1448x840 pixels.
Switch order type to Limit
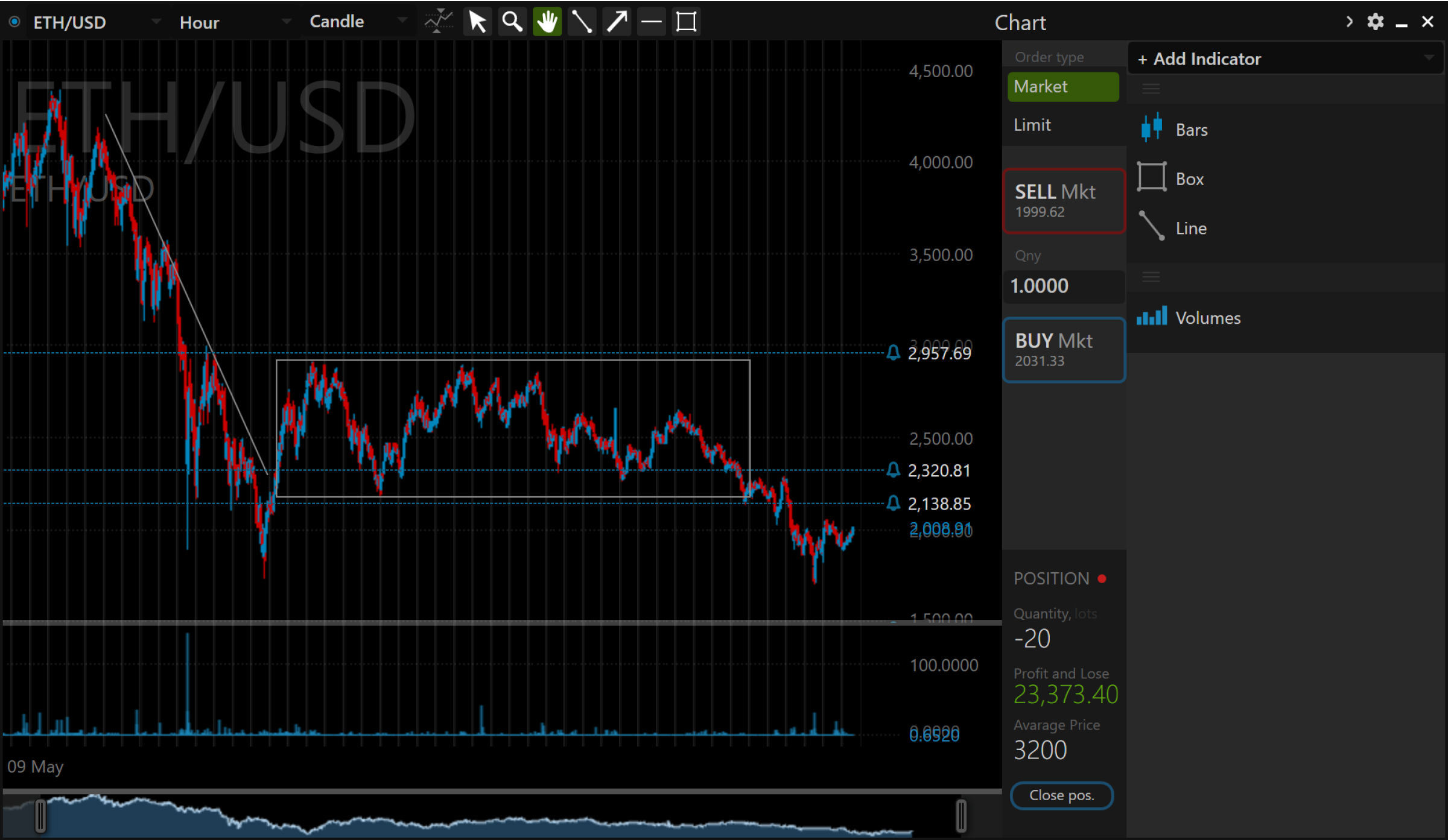pos(1032,125)
